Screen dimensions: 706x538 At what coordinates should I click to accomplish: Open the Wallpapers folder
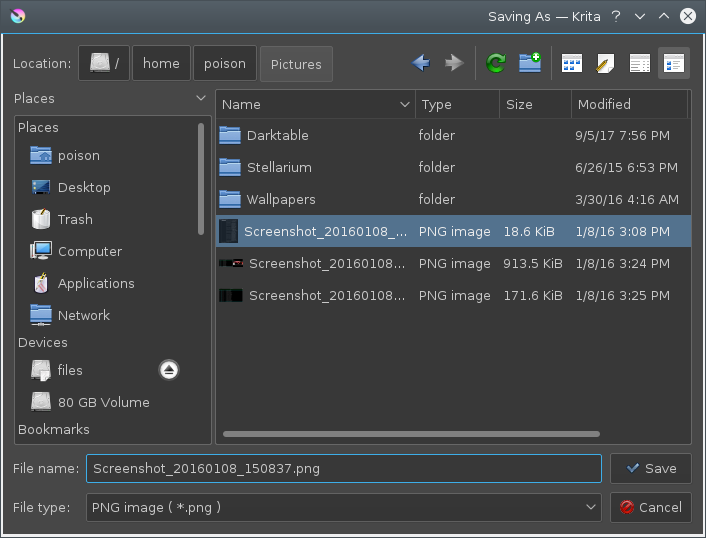(453, 199)
